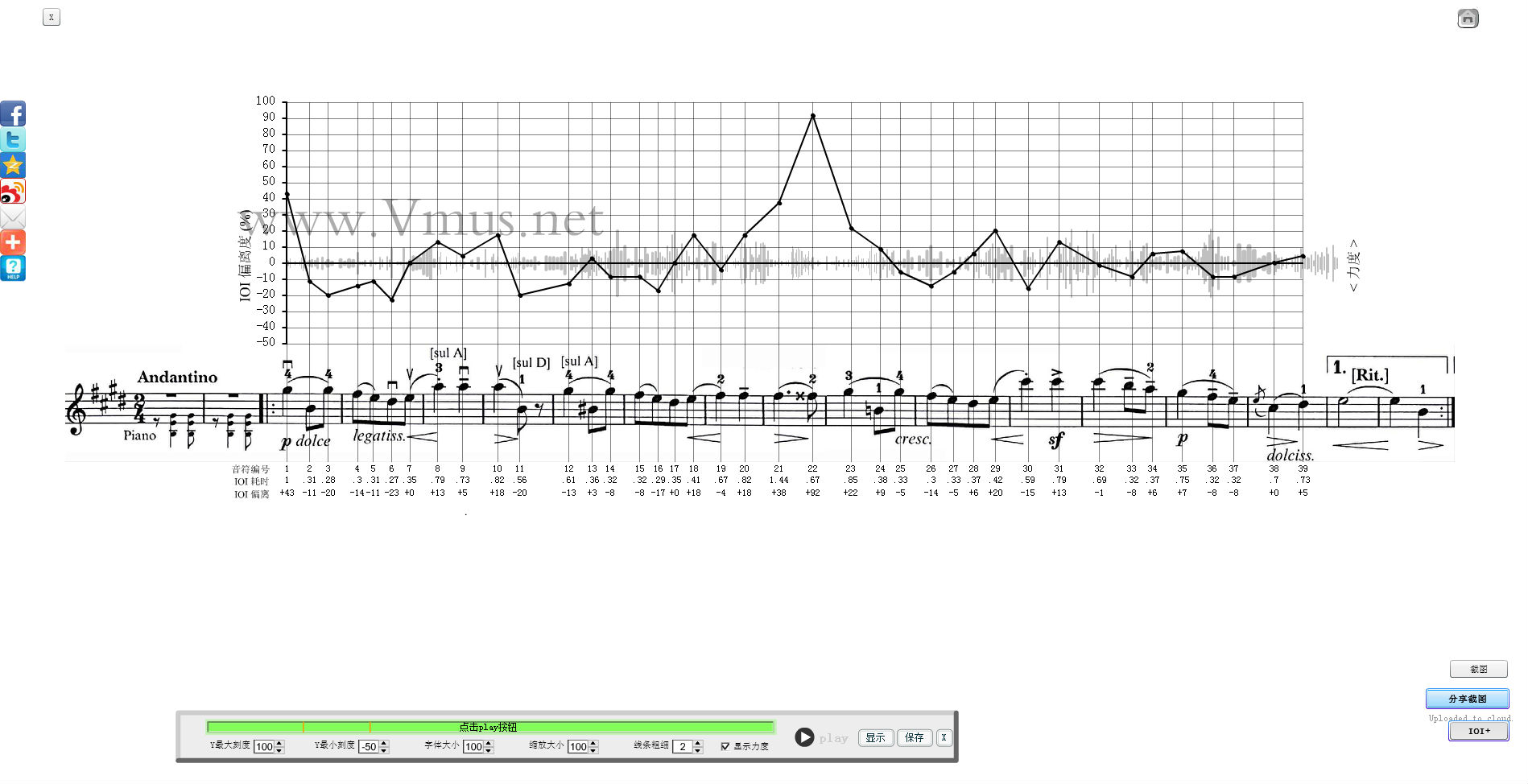Click the email envelope share icon

[x=13, y=217]
